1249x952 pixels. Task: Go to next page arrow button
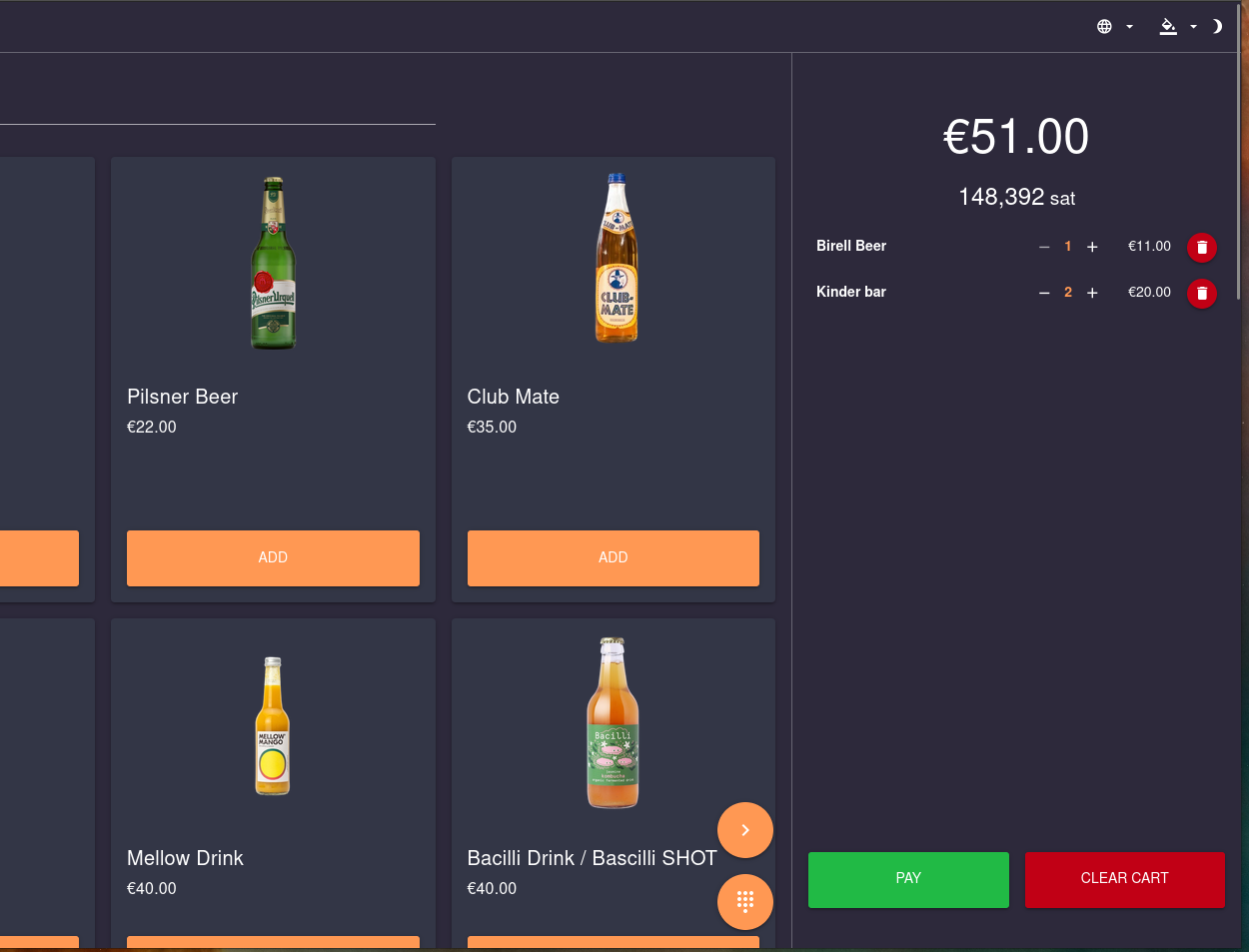[745, 830]
